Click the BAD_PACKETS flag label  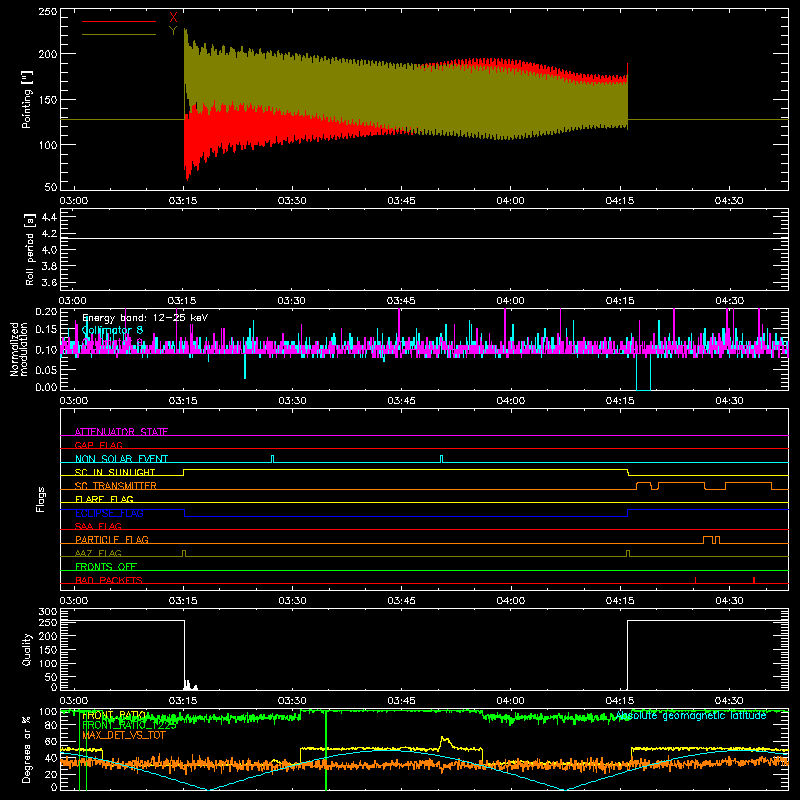pyautogui.click(x=109, y=580)
